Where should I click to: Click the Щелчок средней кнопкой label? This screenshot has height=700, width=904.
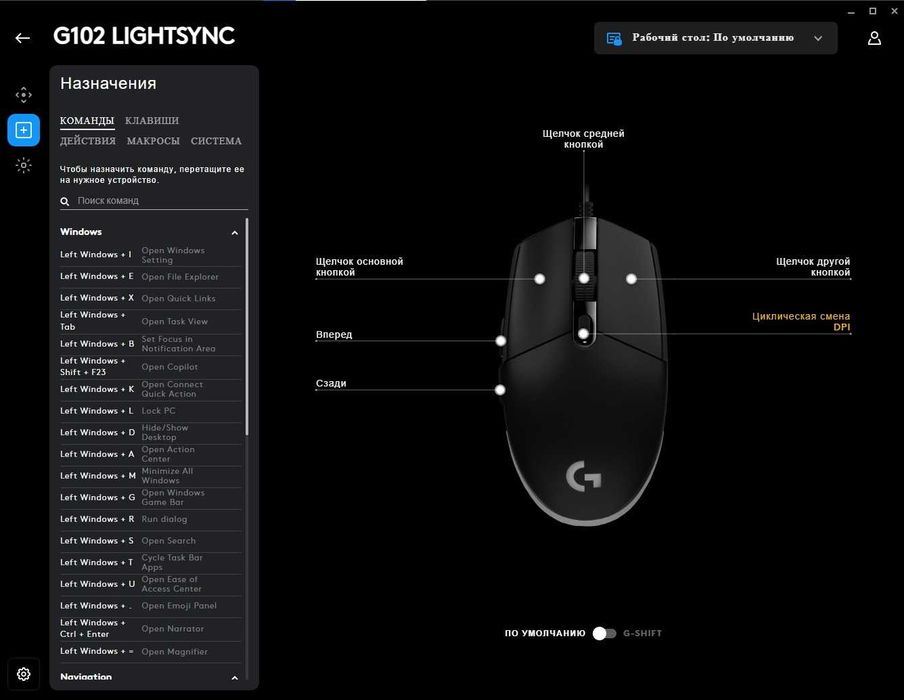tap(583, 139)
